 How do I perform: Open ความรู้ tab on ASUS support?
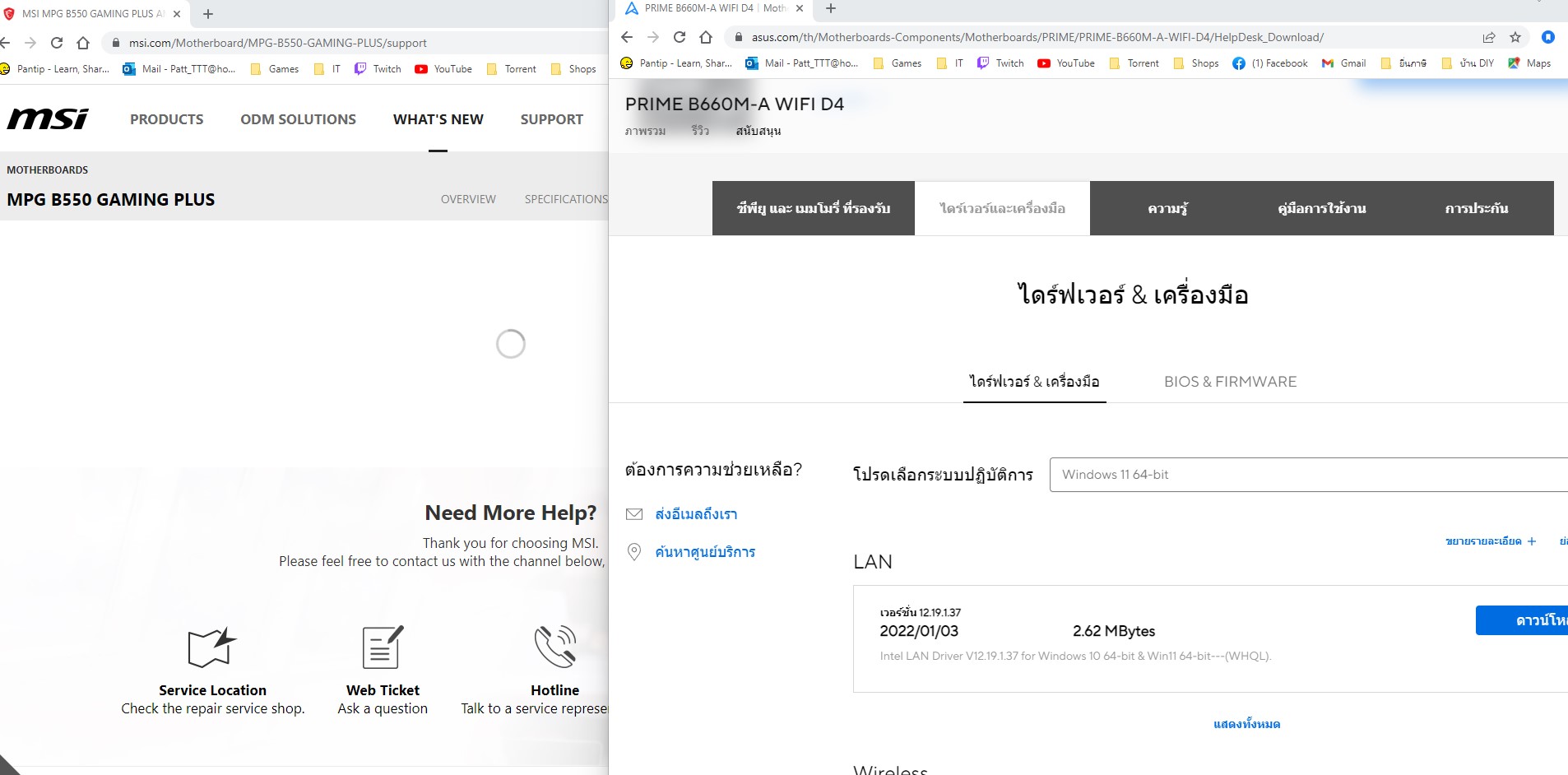[1168, 208]
